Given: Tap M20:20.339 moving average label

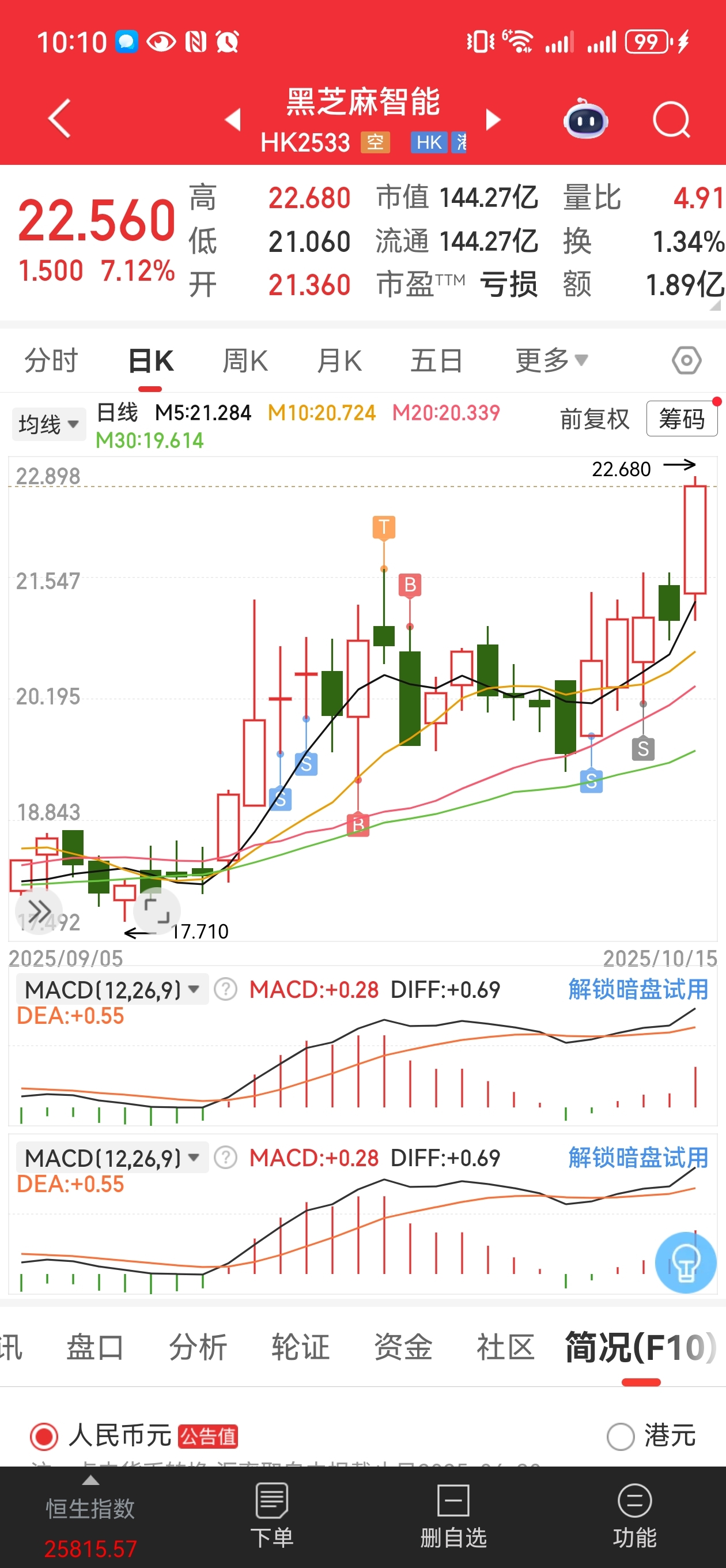Looking at the screenshot, I should pyautogui.click(x=446, y=413).
